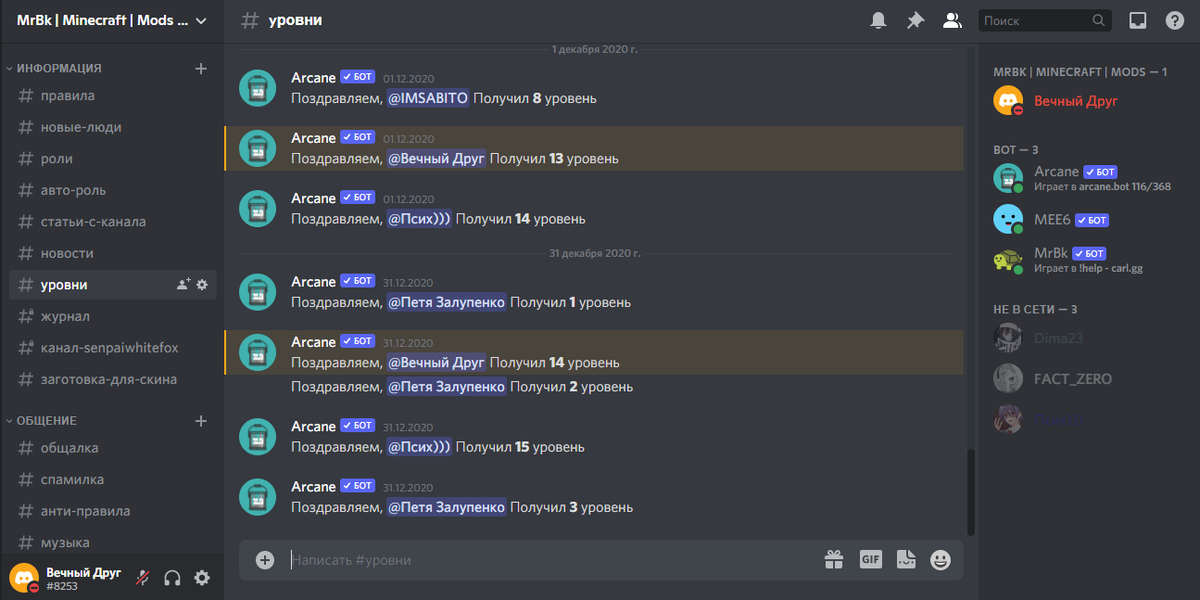Toggle headphones deafen in user panel

[172, 578]
